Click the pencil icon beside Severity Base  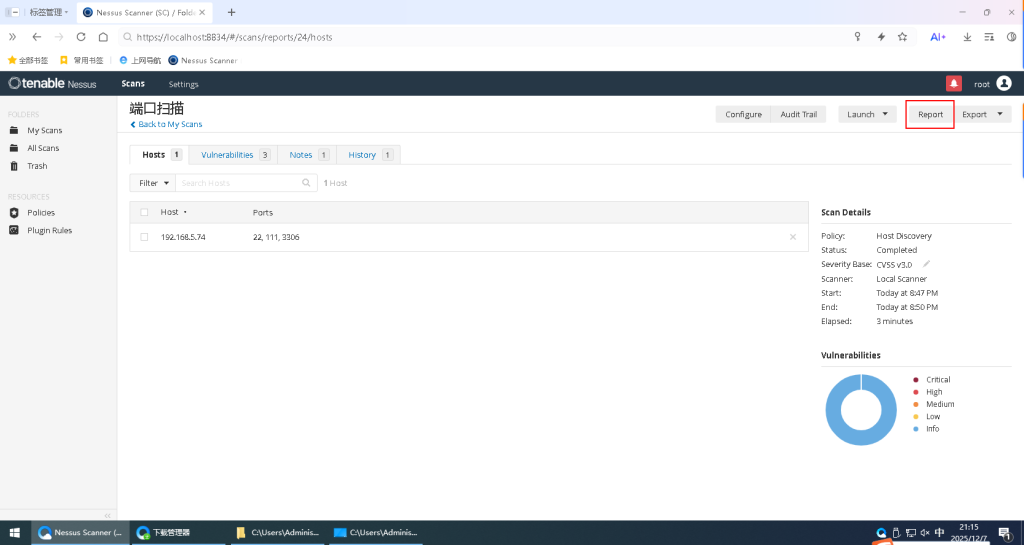(x=926, y=264)
